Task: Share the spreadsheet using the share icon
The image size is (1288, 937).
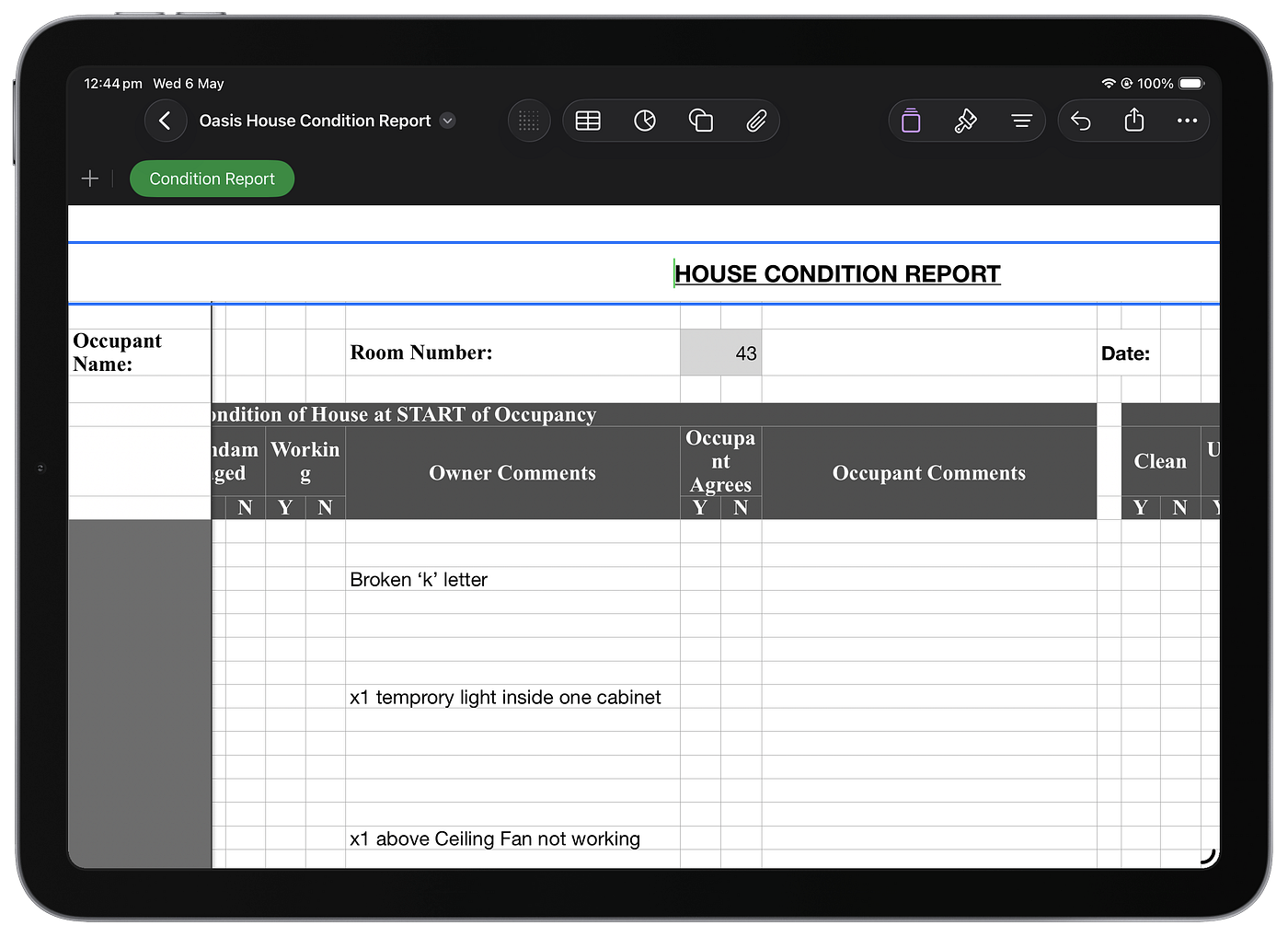Action: click(x=1134, y=120)
